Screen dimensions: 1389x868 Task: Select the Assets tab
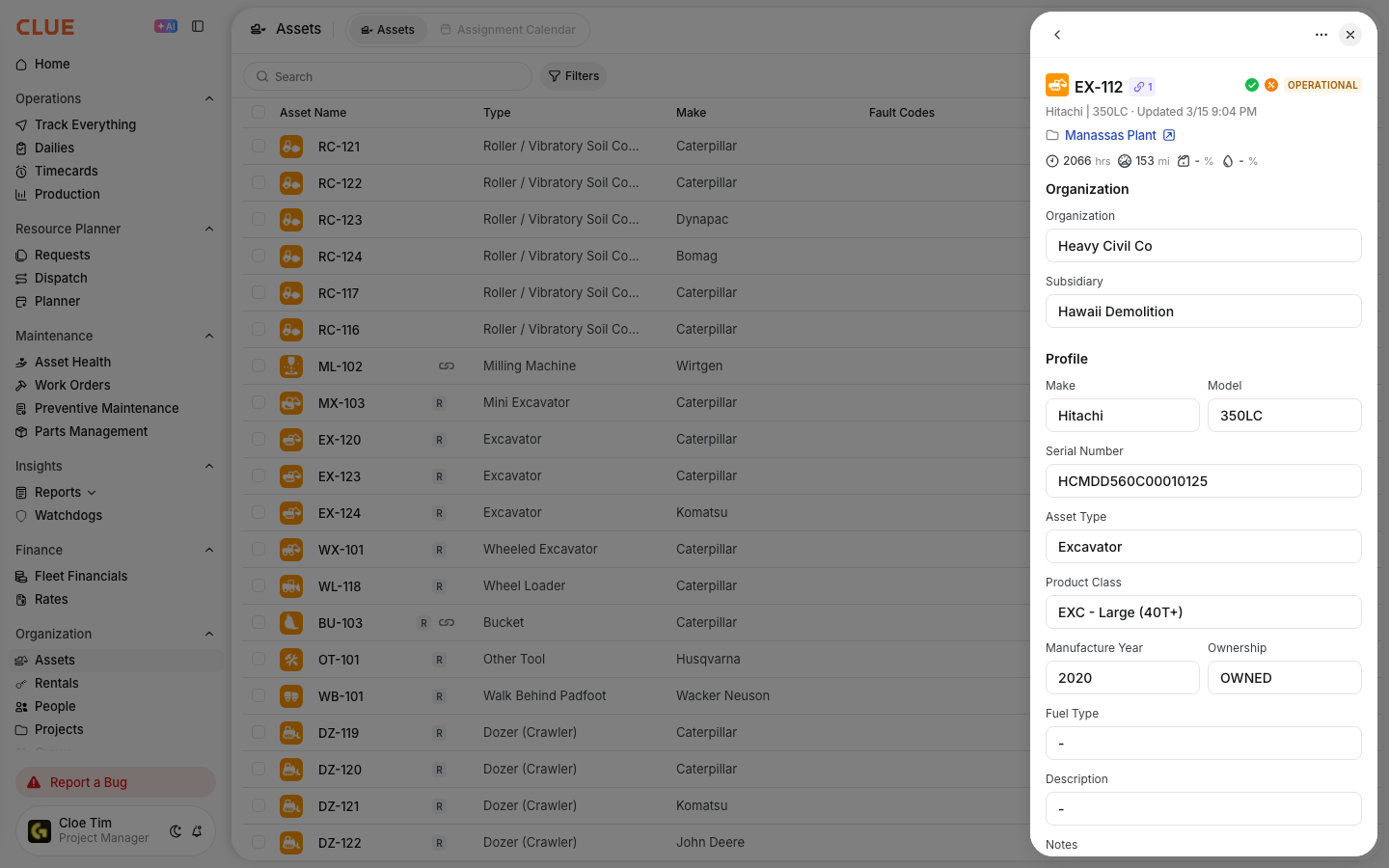pyautogui.click(x=388, y=30)
